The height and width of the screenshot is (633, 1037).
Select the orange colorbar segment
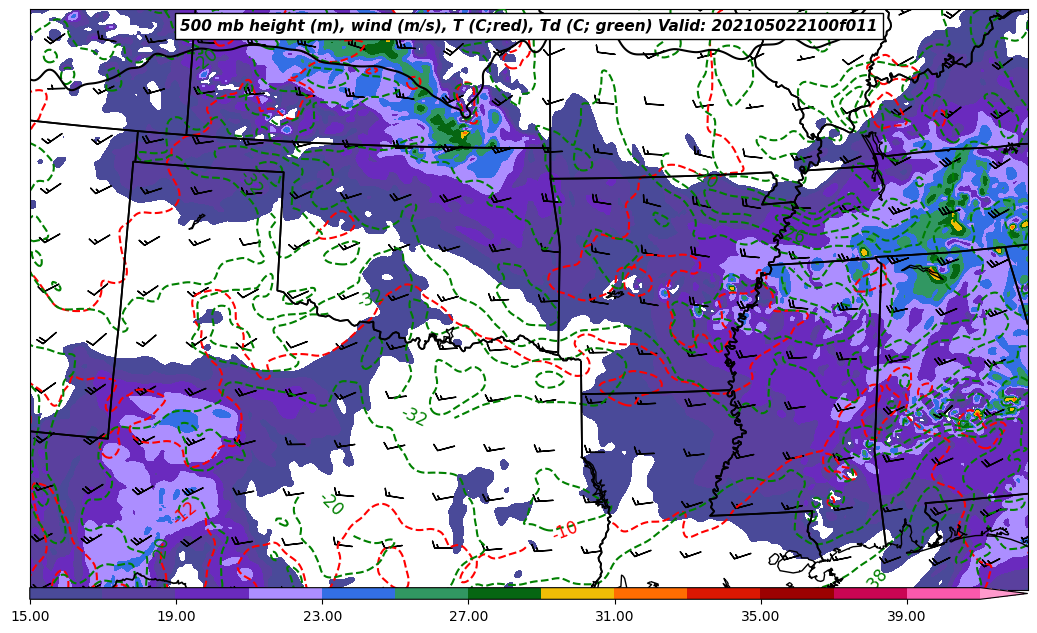tap(650, 594)
